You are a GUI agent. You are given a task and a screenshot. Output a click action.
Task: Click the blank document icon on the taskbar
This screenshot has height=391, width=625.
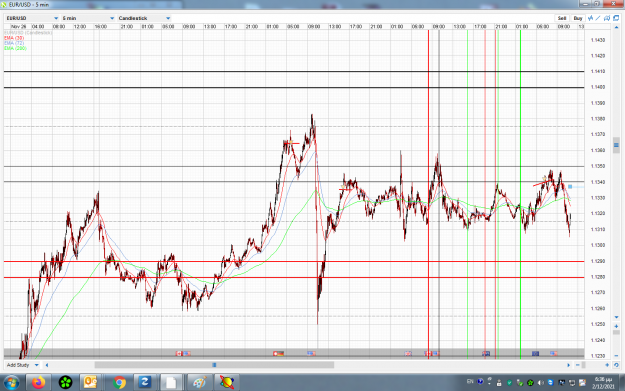point(171,383)
